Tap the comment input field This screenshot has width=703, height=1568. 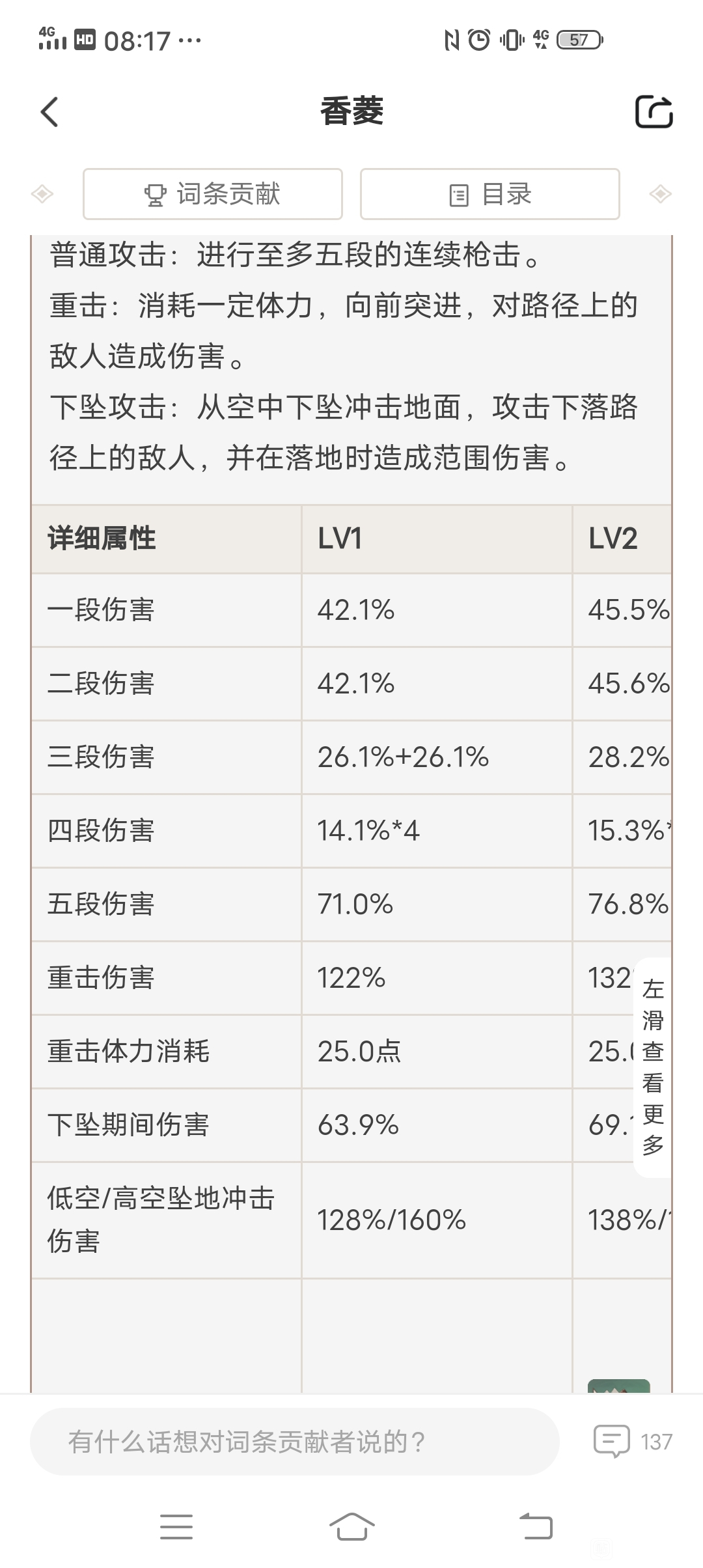click(295, 1442)
